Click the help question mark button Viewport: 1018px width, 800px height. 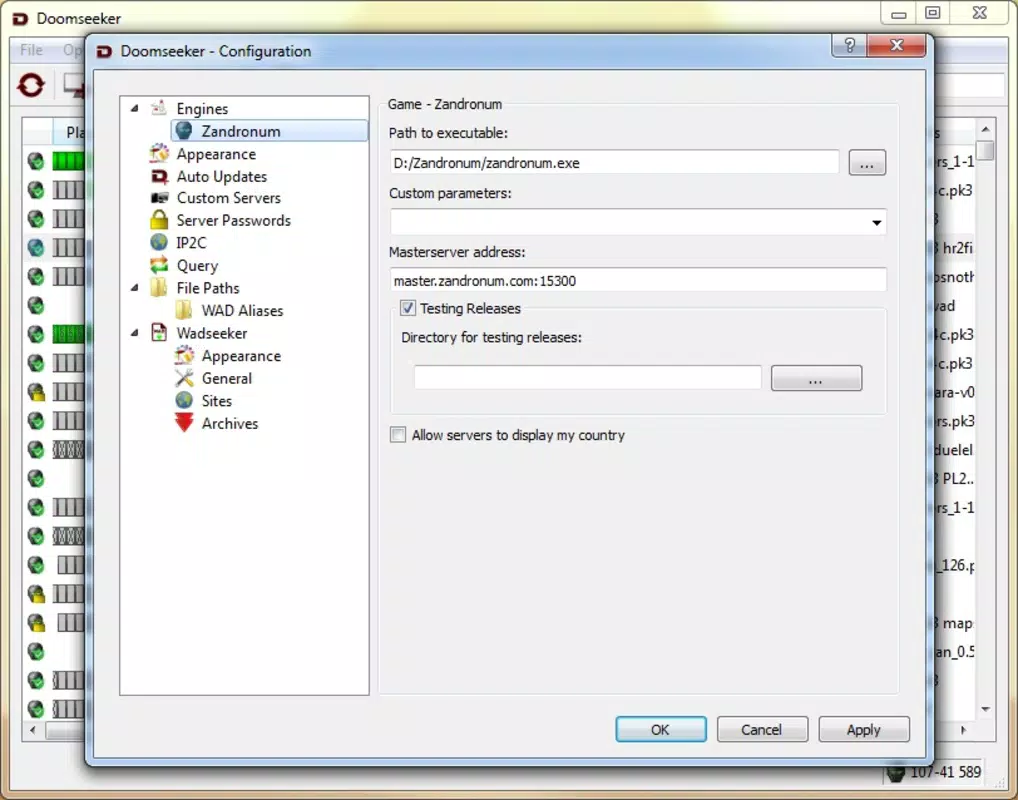tap(849, 45)
